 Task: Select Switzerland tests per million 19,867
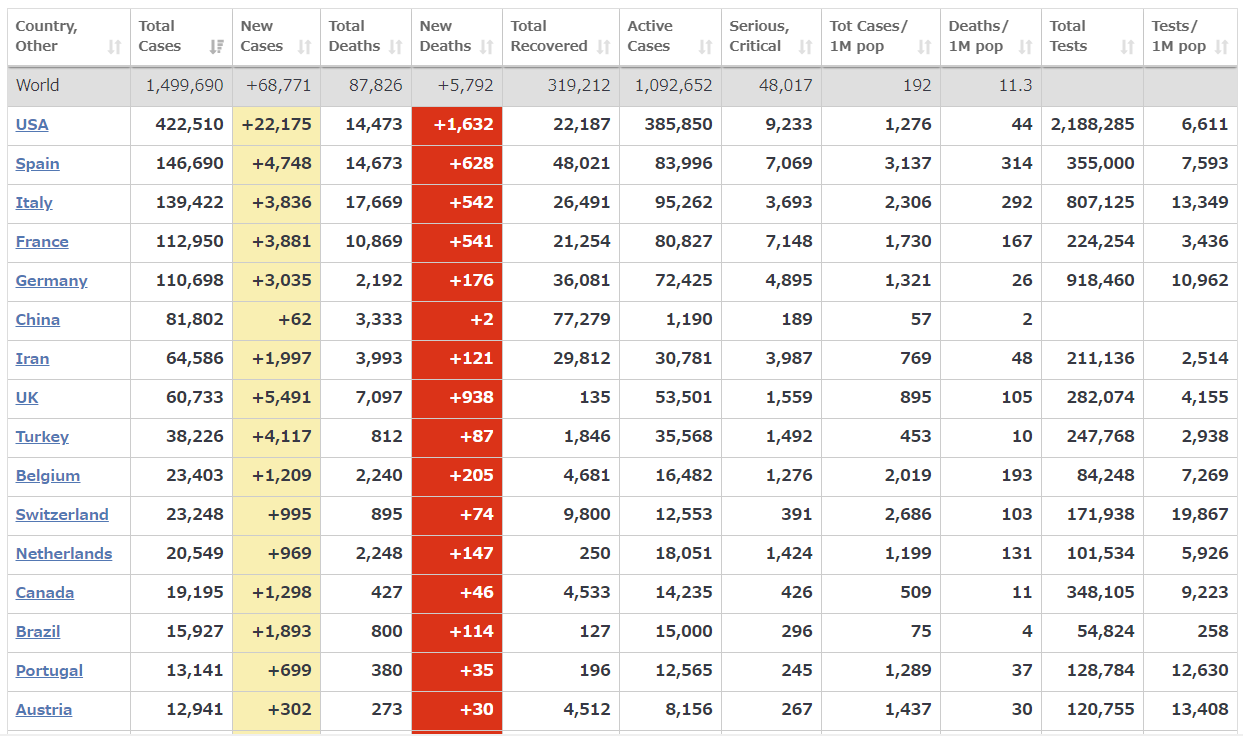(1200, 515)
